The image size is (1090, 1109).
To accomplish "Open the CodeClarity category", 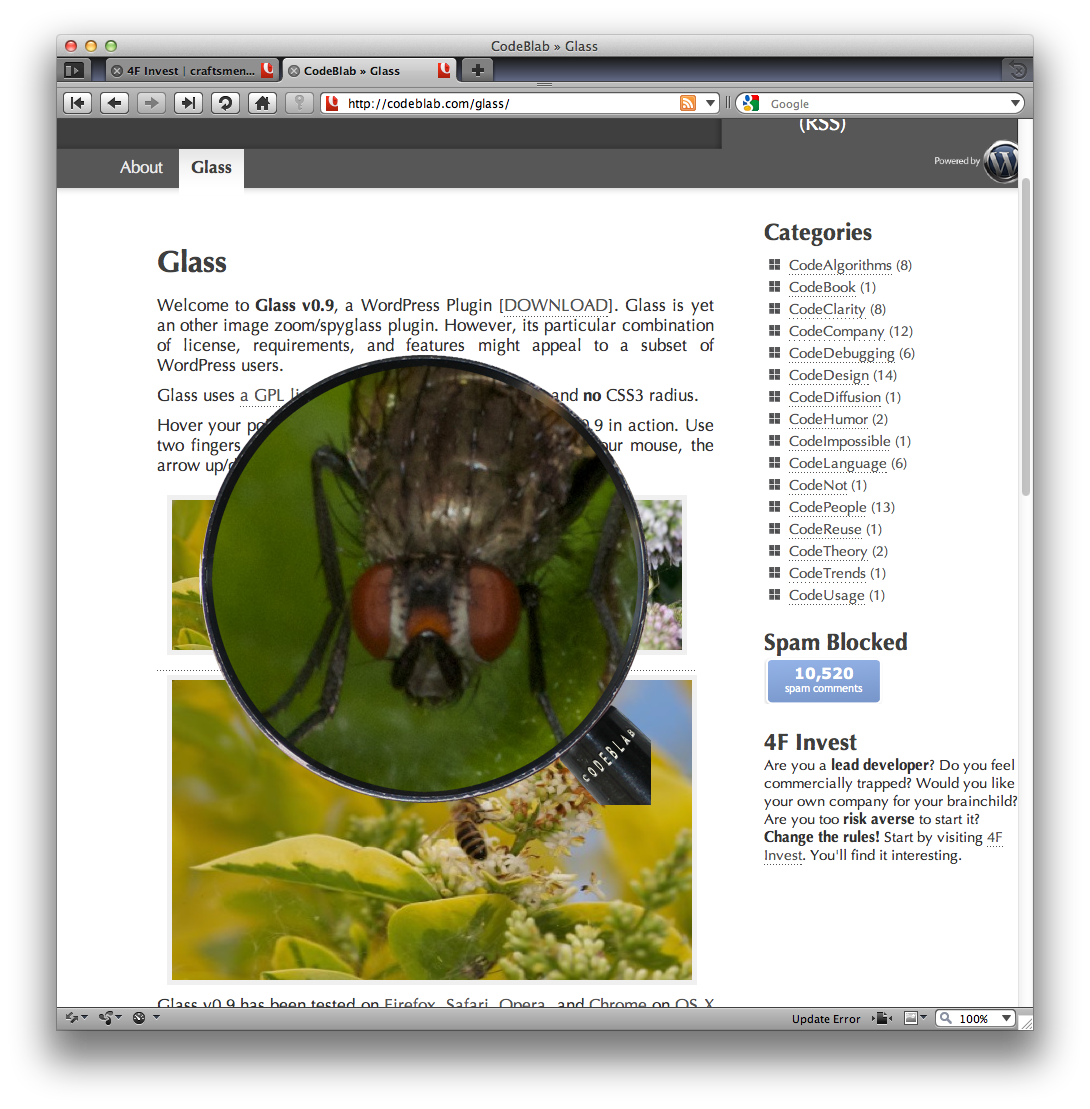I will tap(827, 309).
